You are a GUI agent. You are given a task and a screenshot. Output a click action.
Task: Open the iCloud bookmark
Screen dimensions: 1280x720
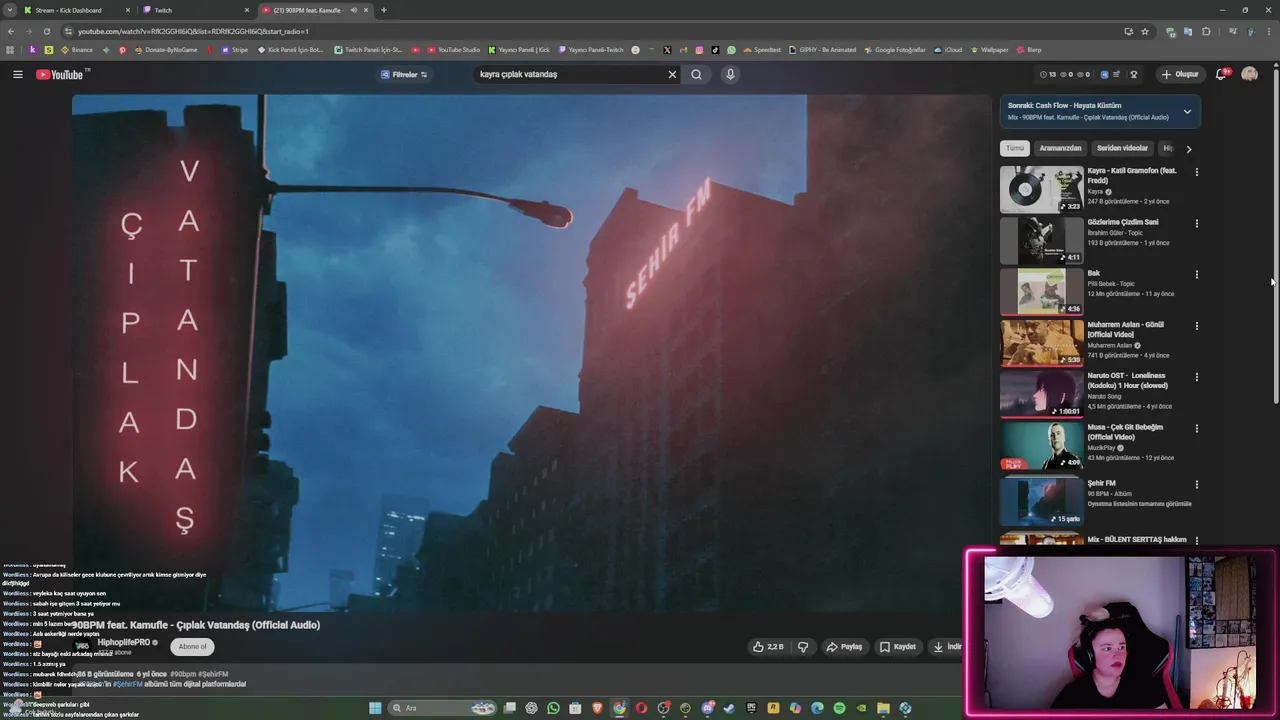(x=948, y=50)
